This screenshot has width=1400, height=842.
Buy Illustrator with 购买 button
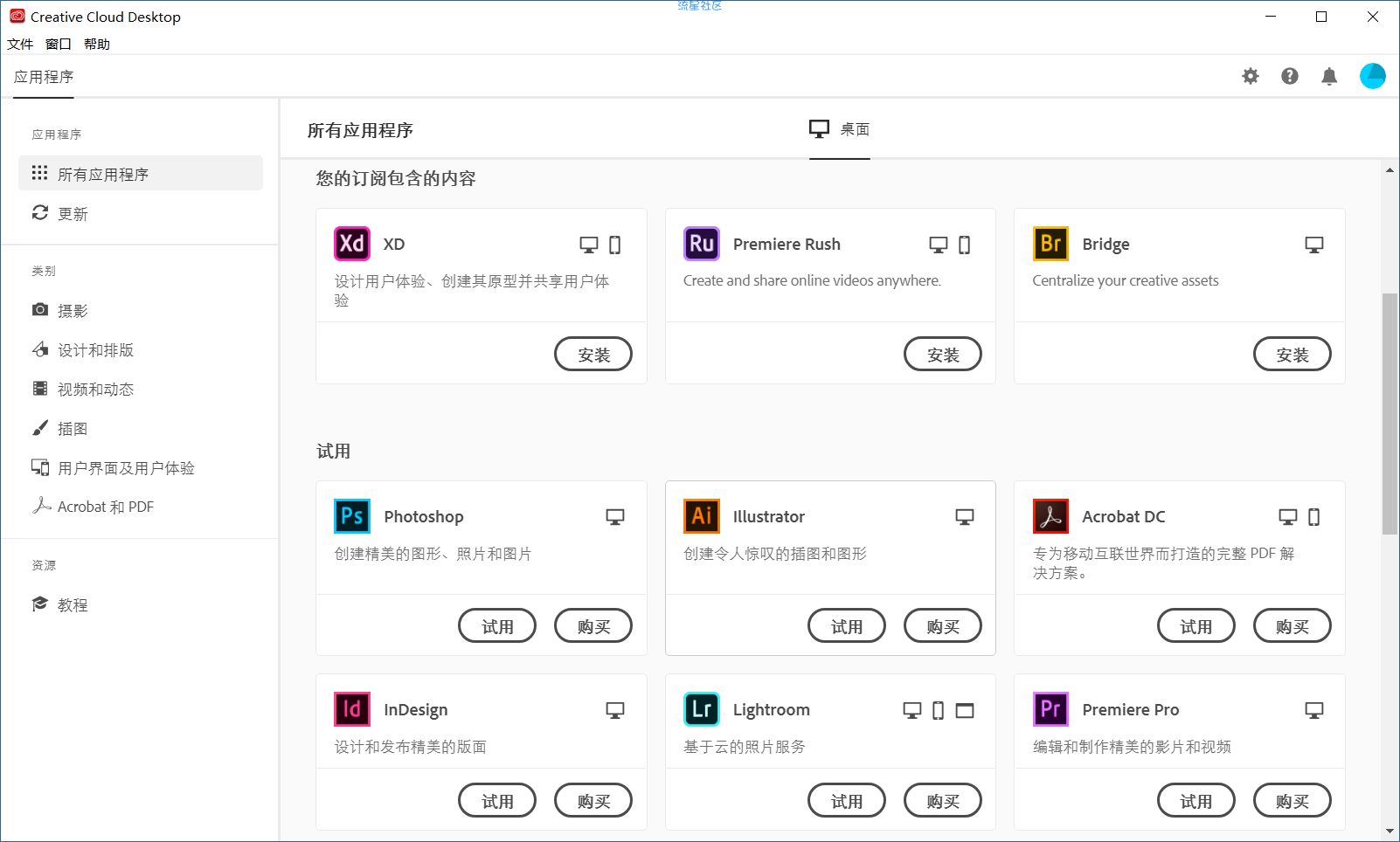click(x=943, y=625)
